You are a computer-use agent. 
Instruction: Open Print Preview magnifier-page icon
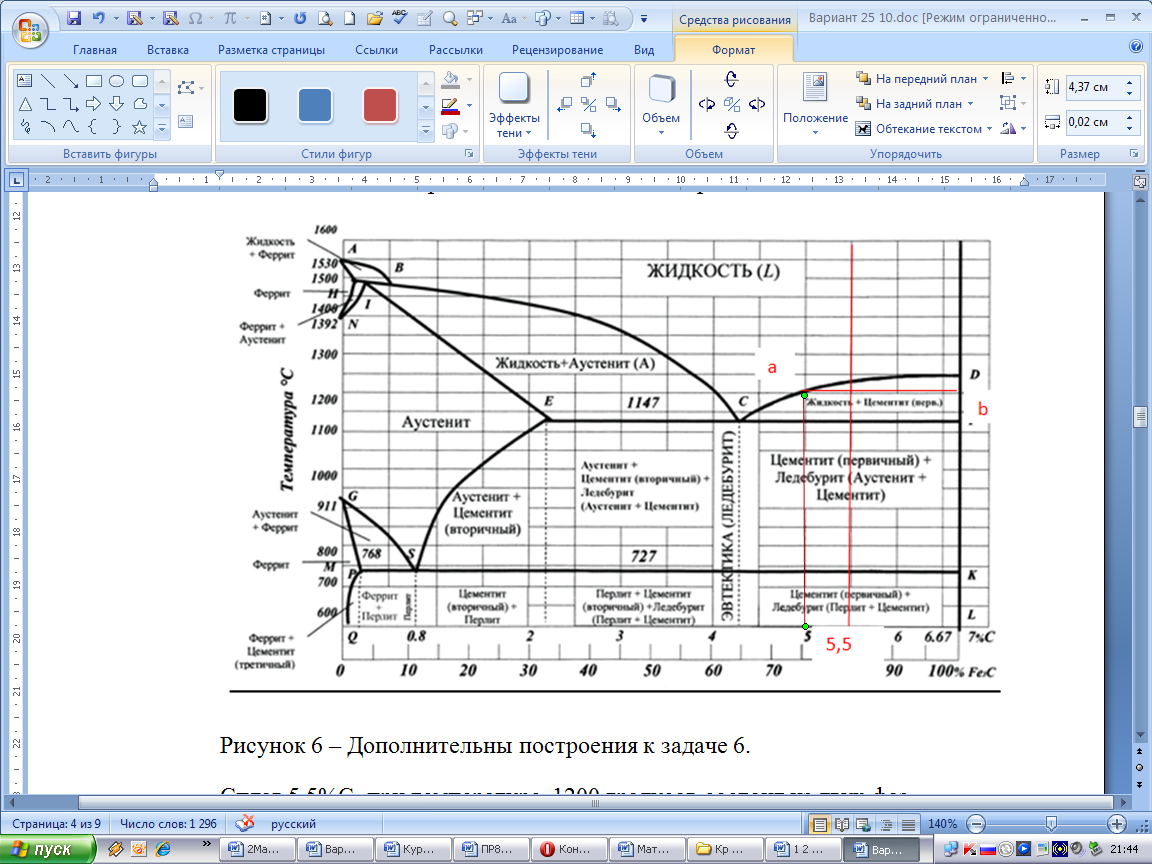(x=325, y=18)
